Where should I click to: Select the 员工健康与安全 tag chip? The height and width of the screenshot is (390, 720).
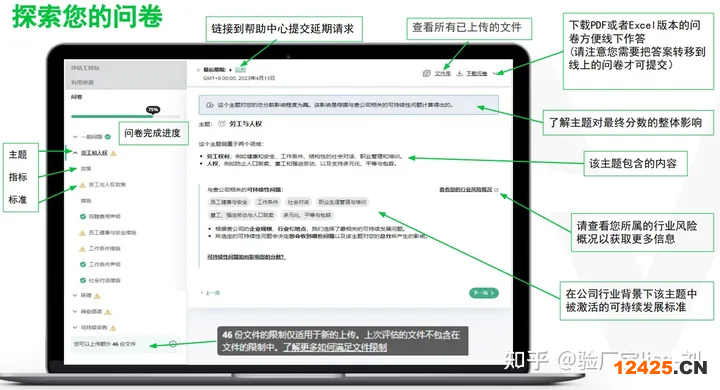pos(229,202)
